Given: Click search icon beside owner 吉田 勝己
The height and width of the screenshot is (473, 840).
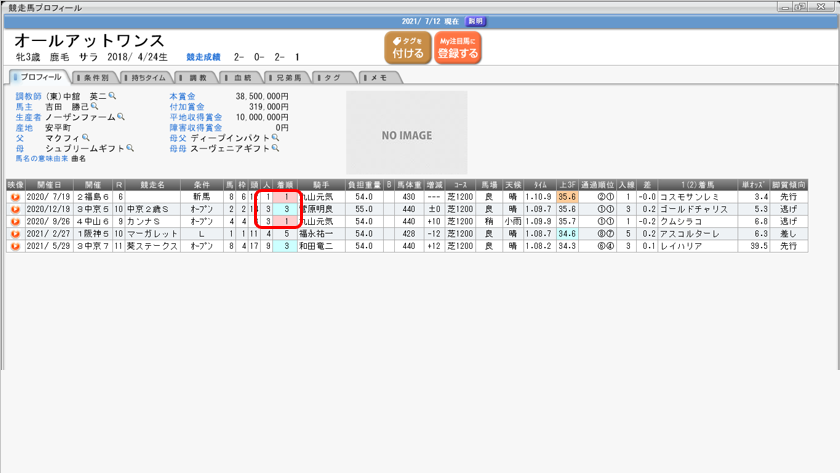Looking at the screenshot, I should coord(95,106).
